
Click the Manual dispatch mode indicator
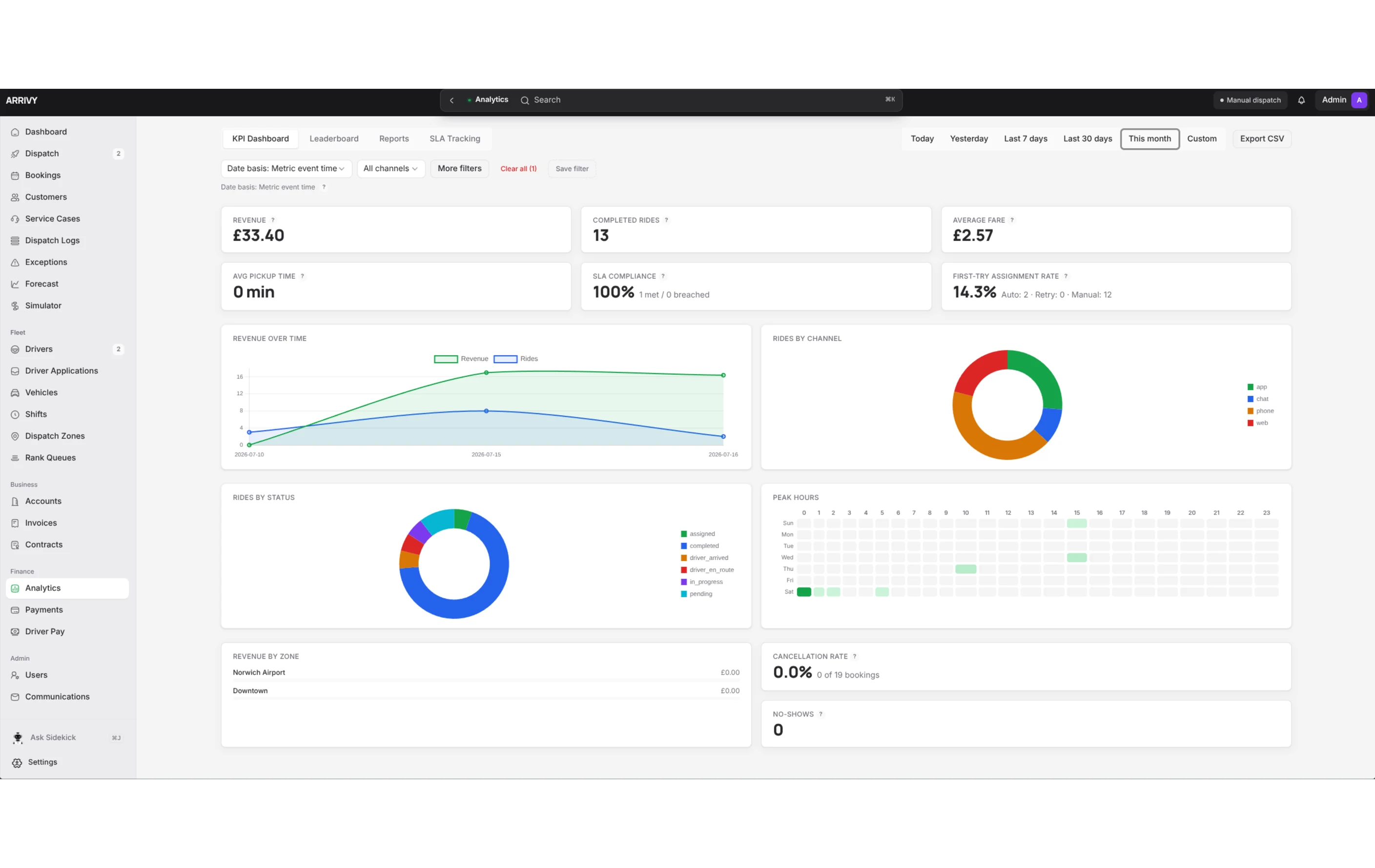tap(1251, 100)
